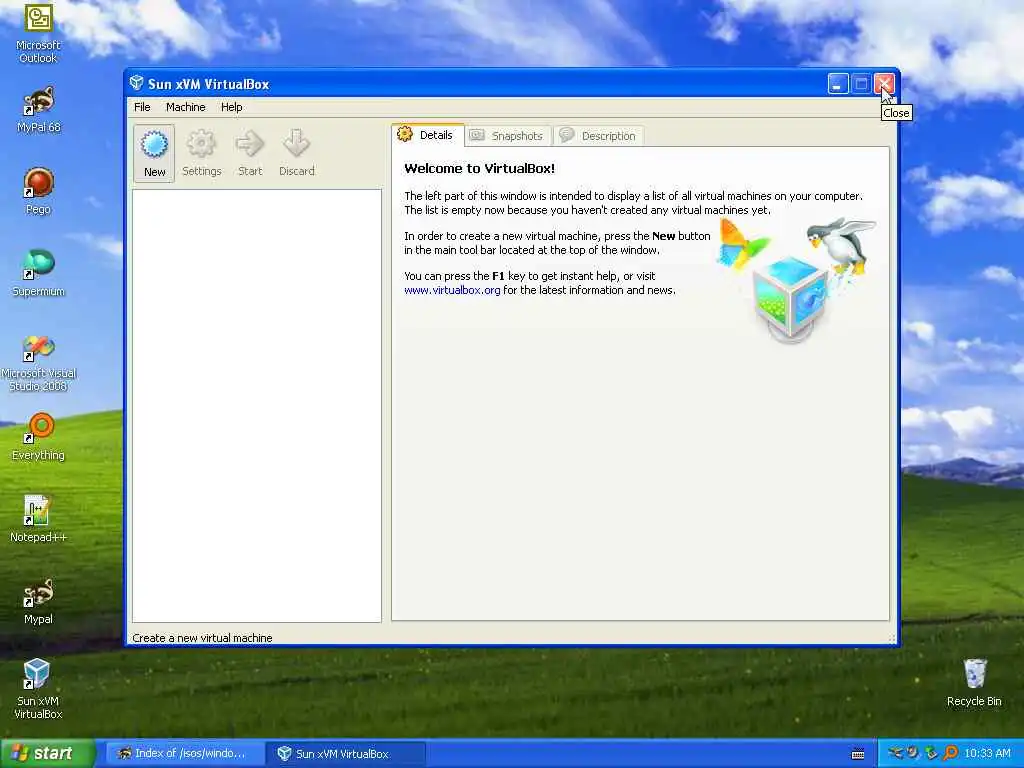Click the VirtualBox cube and penguin illustration
Image resolution: width=1024 pixels, height=768 pixels.
click(x=796, y=280)
